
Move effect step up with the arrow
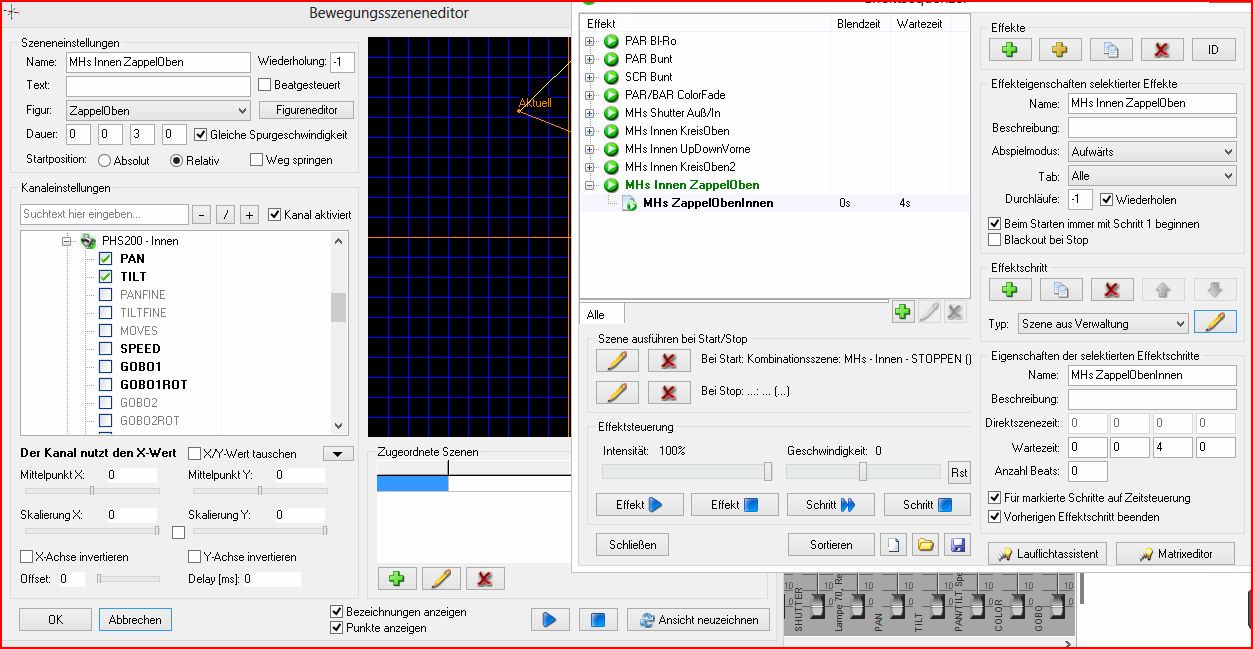pos(1161,290)
